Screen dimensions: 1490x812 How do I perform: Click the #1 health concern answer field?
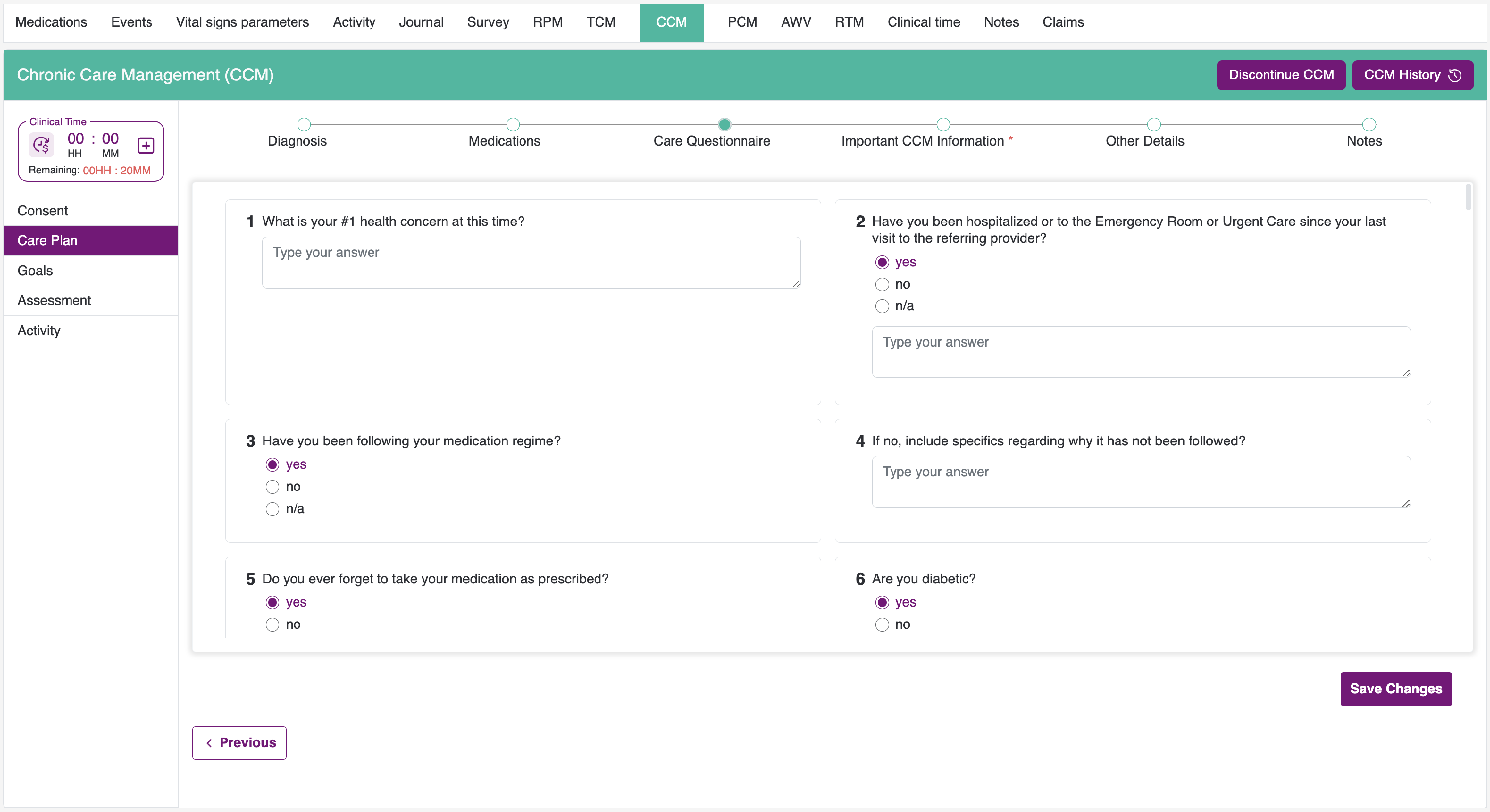[530, 263]
